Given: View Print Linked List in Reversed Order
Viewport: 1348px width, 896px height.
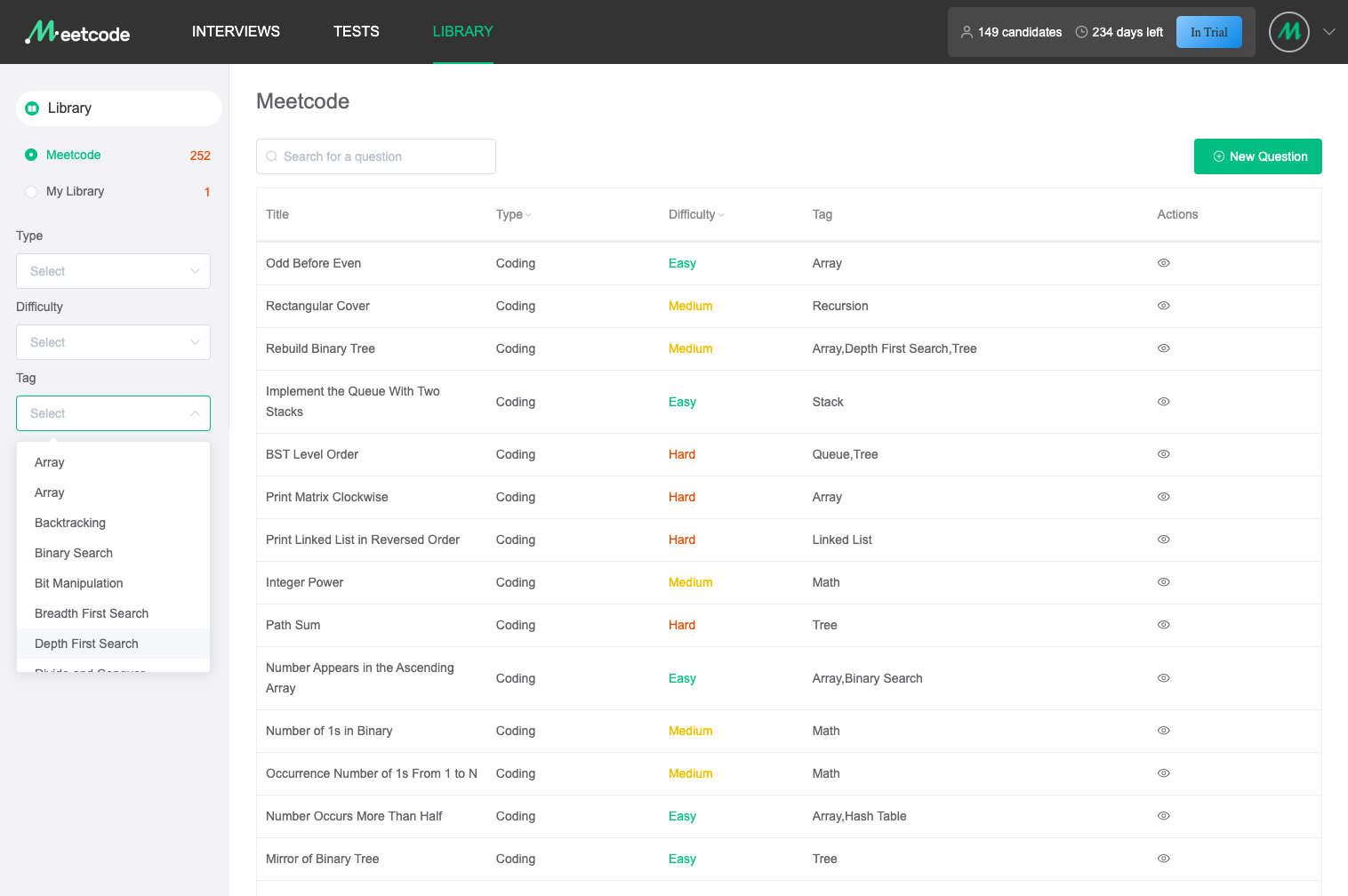Looking at the screenshot, I should coord(1163,540).
